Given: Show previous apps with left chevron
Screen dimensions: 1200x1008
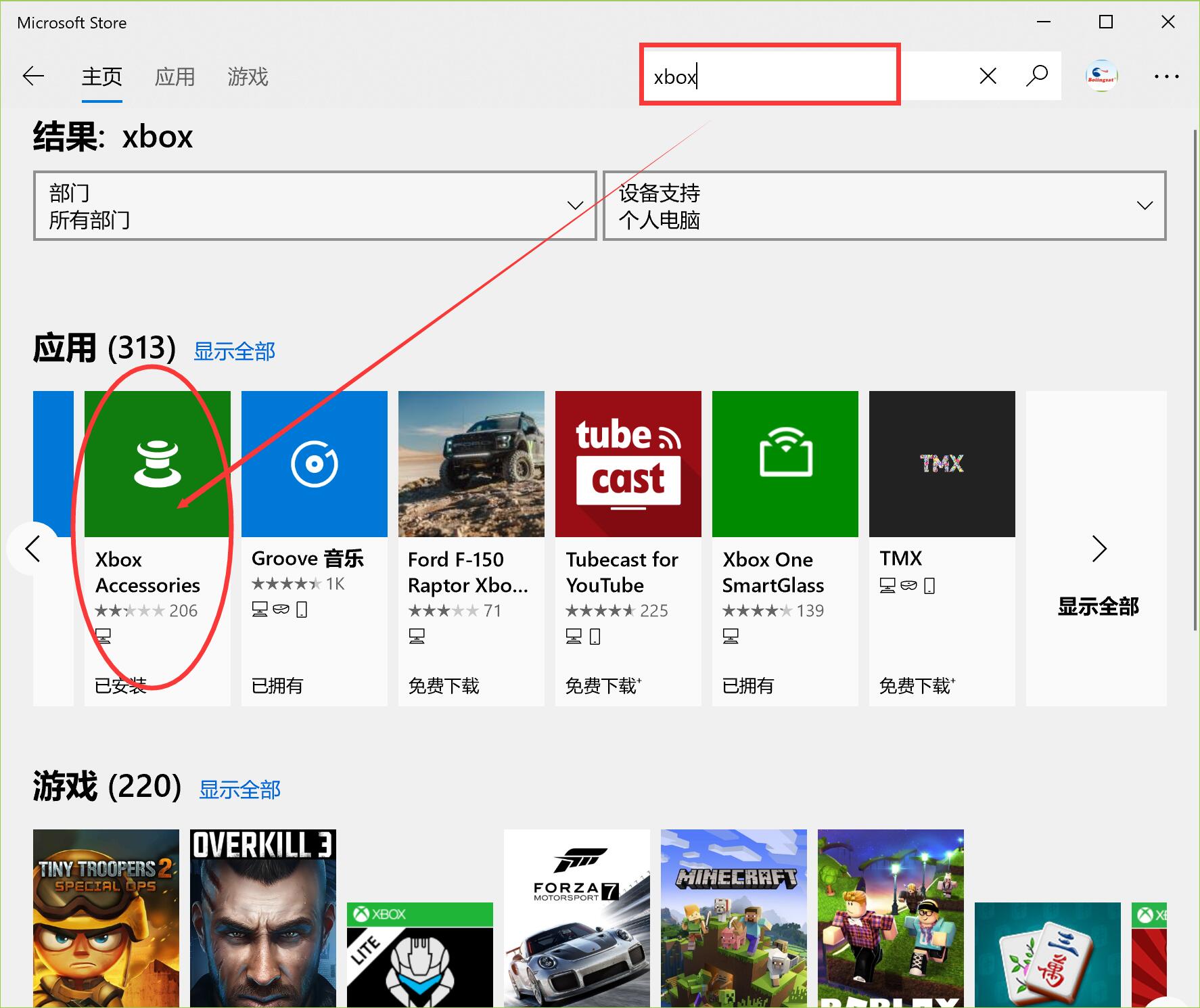Looking at the screenshot, I should 32,549.
